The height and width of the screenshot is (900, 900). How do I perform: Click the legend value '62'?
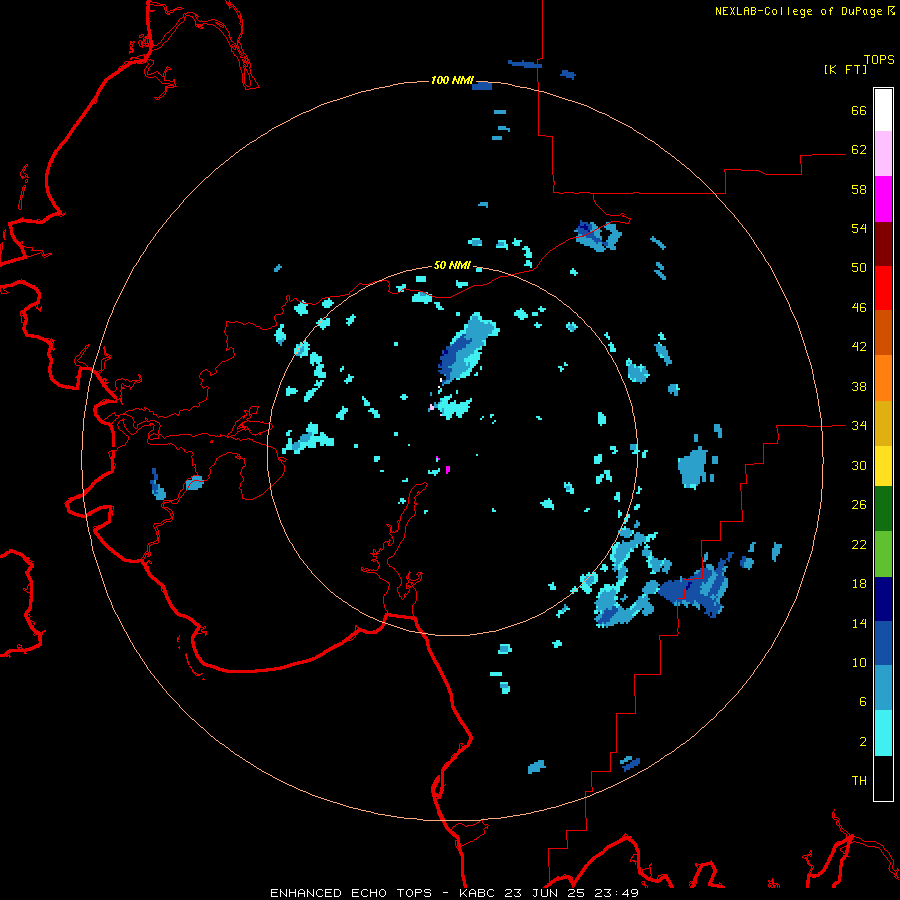tap(859, 150)
